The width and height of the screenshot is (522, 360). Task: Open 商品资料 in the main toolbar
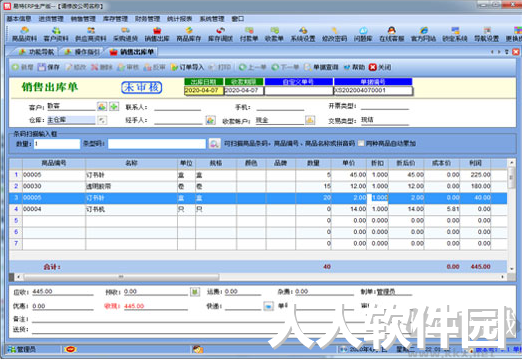point(24,34)
